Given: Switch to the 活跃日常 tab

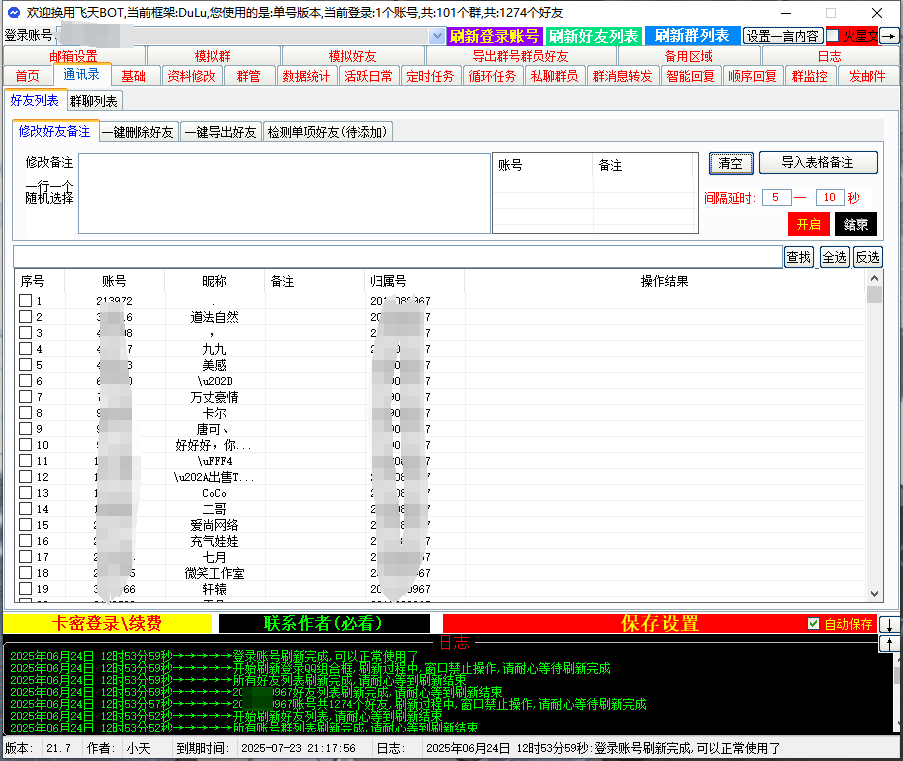Looking at the screenshot, I should [x=369, y=76].
